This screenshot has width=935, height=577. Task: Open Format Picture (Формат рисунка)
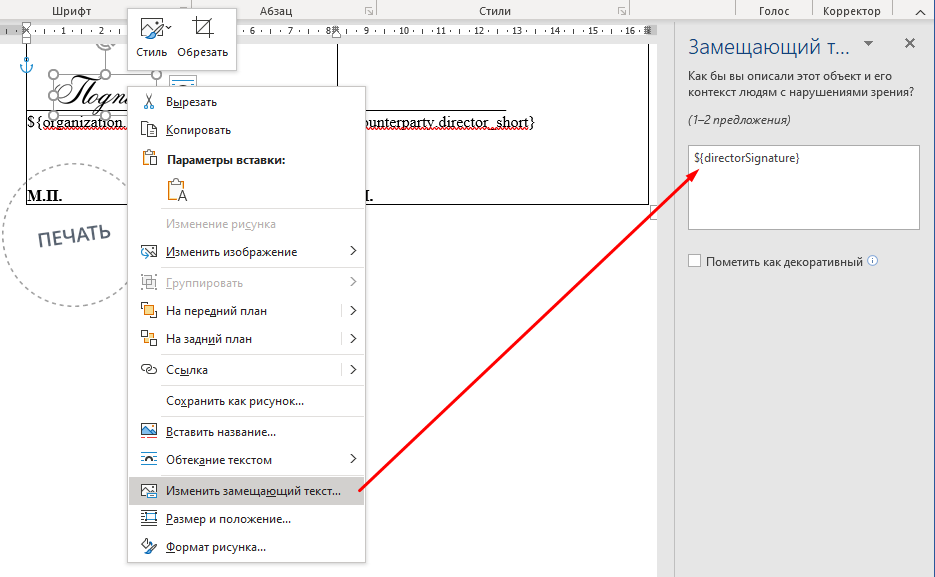215,547
